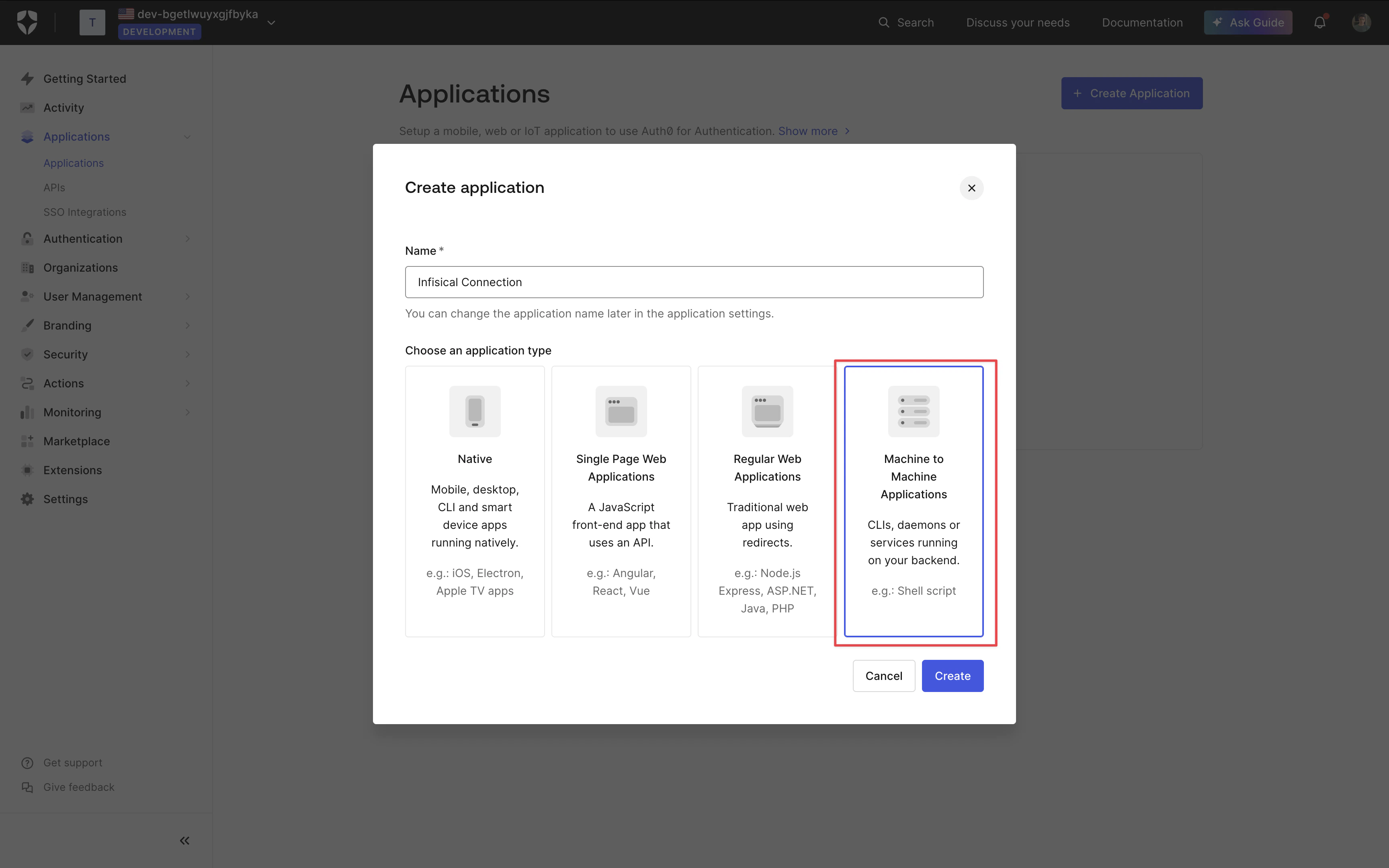Collapse the sidebar with double chevron
Image resolution: width=1389 pixels, height=868 pixels.
tap(184, 840)
